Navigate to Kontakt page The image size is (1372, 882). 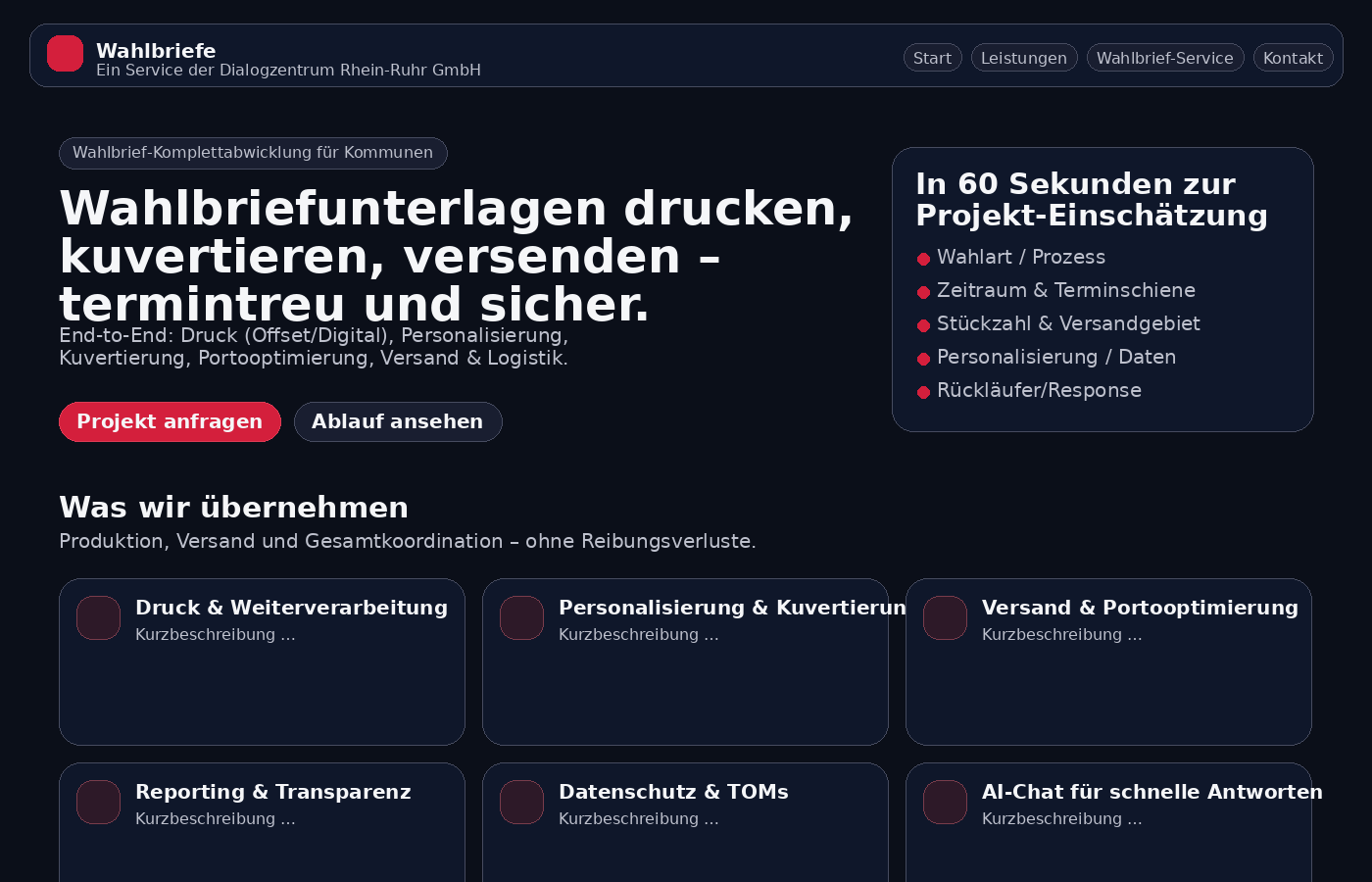coord(1292,58)
